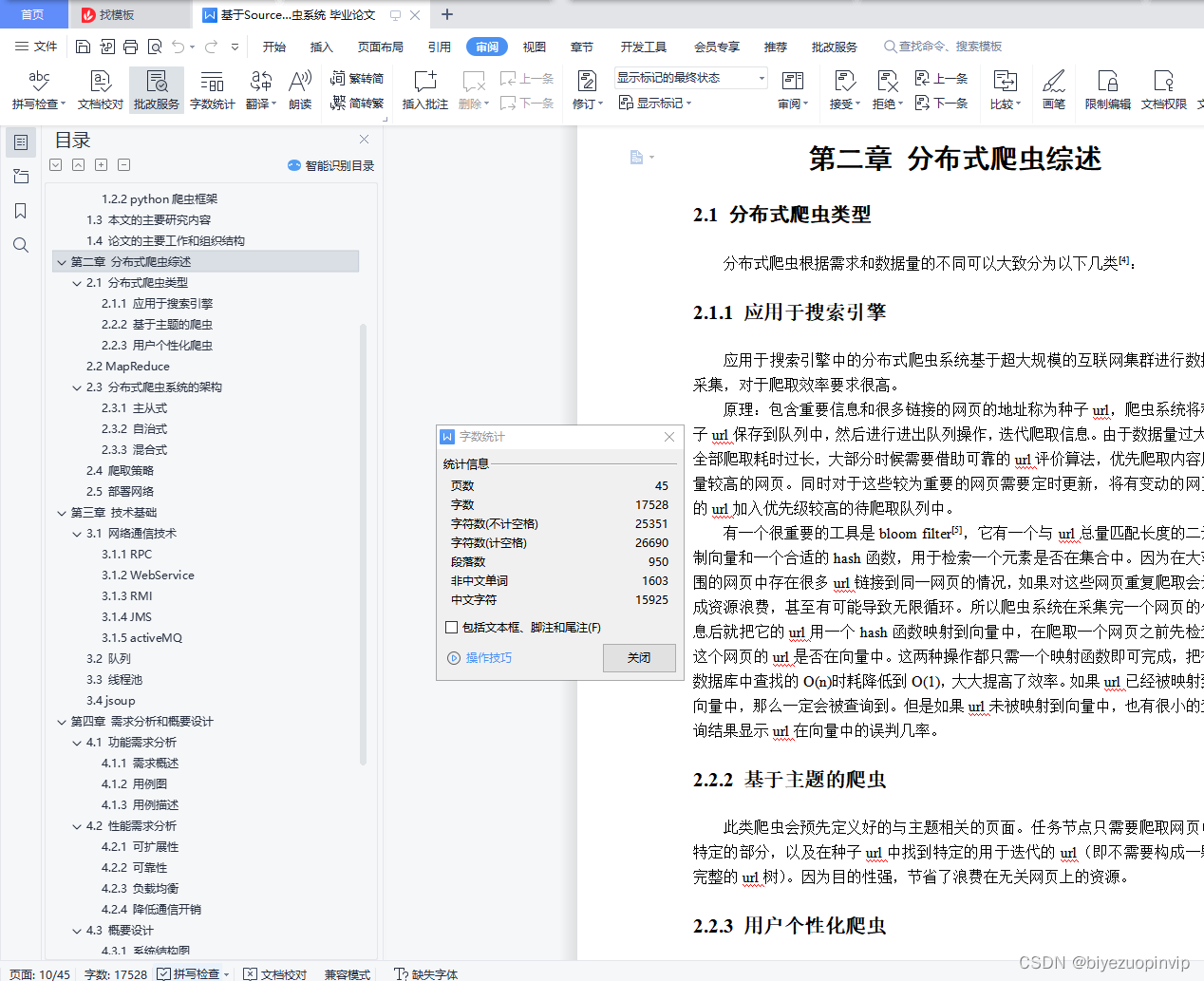The width and height of the screenshot is (1204, 981).
Task: Tick the checkbox atop the 目录 panel
Action: (55, 164)
